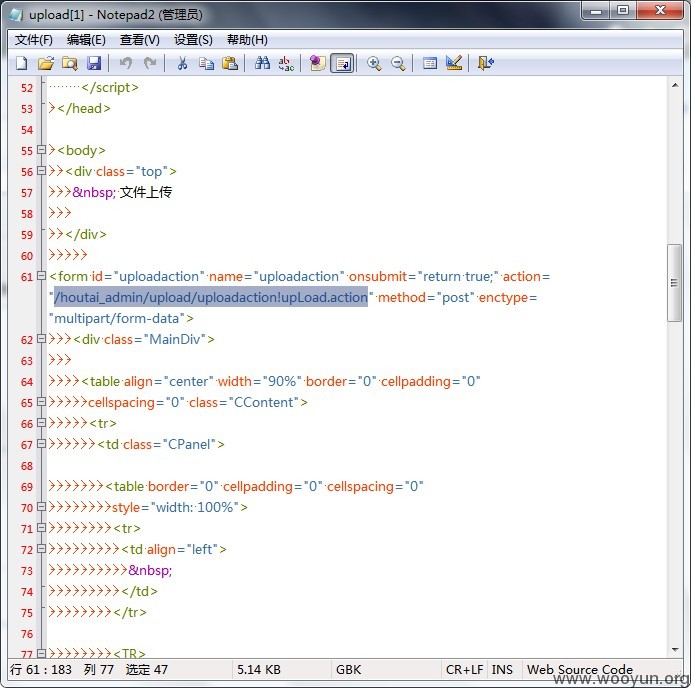Click the Zoom out magnifier icon

click(x=398, y=63)
